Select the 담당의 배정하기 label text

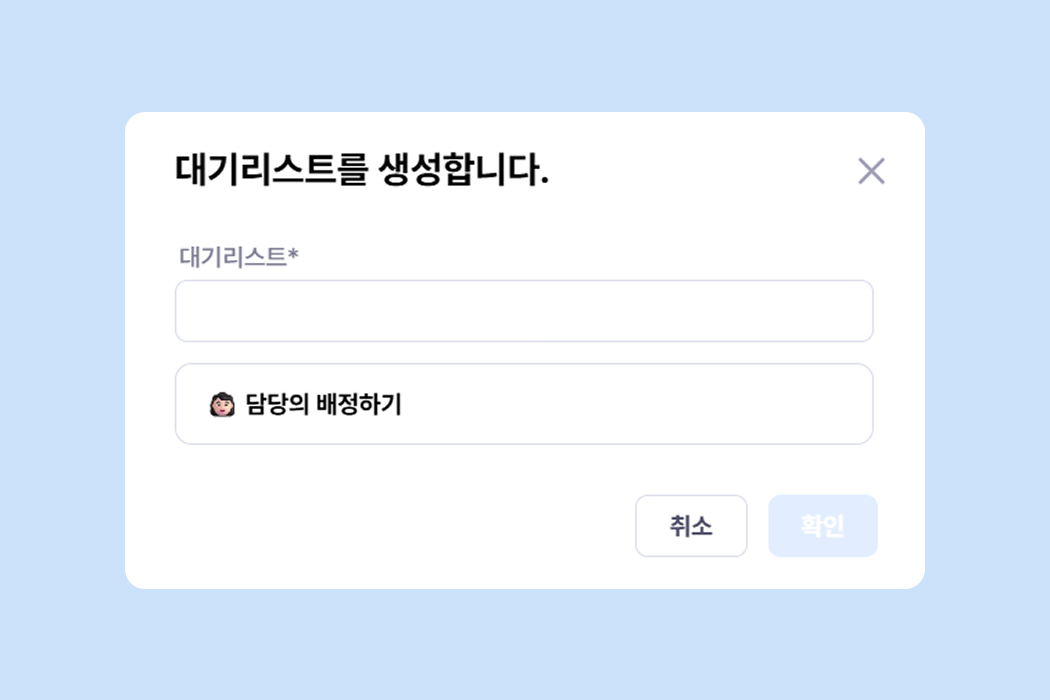(x=323, y=405)
